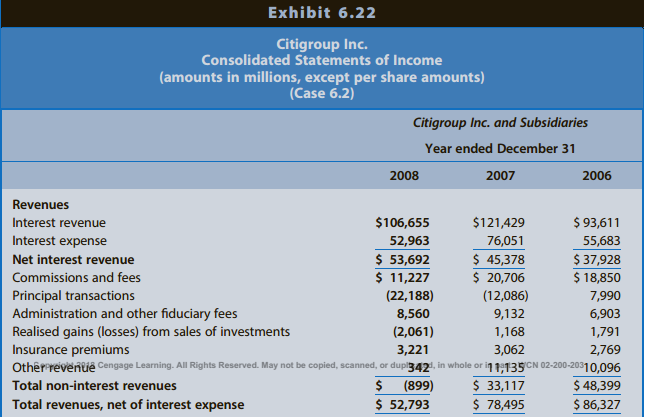Click the 2007 realised gains value 1,168
This screenshot has width=647, height=417.
click(x=509, y=332)
